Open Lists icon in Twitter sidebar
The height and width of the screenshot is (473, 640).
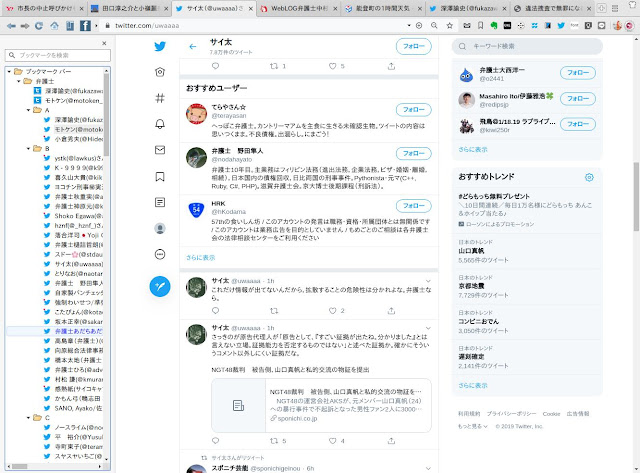coord(160,202)
